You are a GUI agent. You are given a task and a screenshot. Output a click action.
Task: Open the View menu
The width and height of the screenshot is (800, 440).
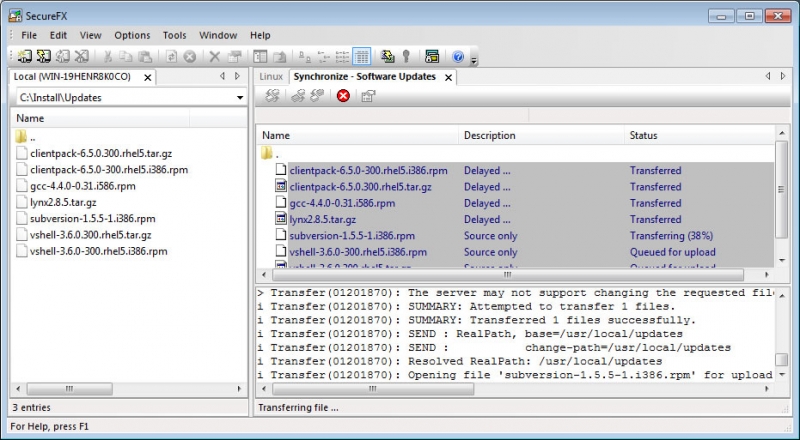pyautogui.click(x=90, y=35)
